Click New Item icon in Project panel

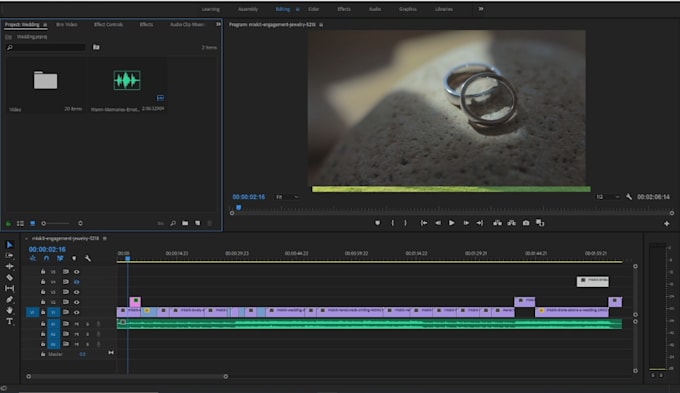[198, 223]
